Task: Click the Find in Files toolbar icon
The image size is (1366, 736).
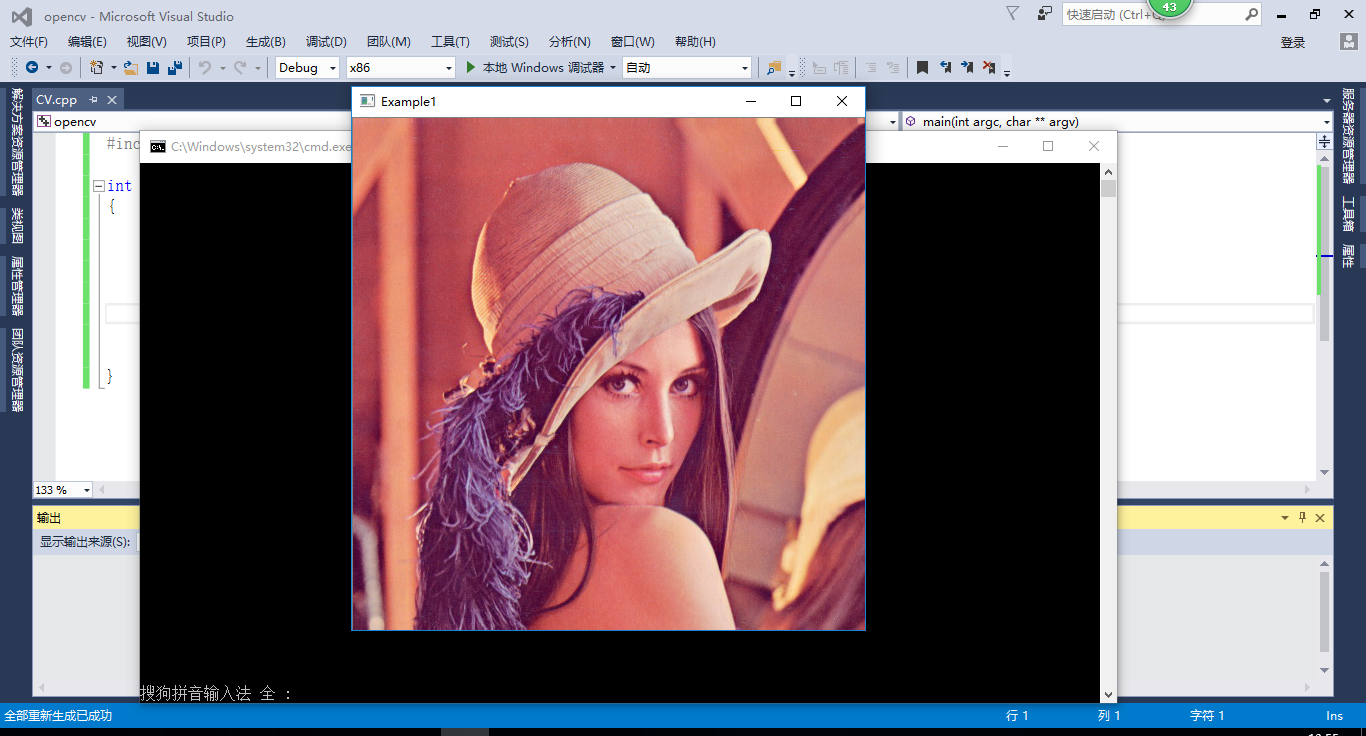Action: (773, 67)
